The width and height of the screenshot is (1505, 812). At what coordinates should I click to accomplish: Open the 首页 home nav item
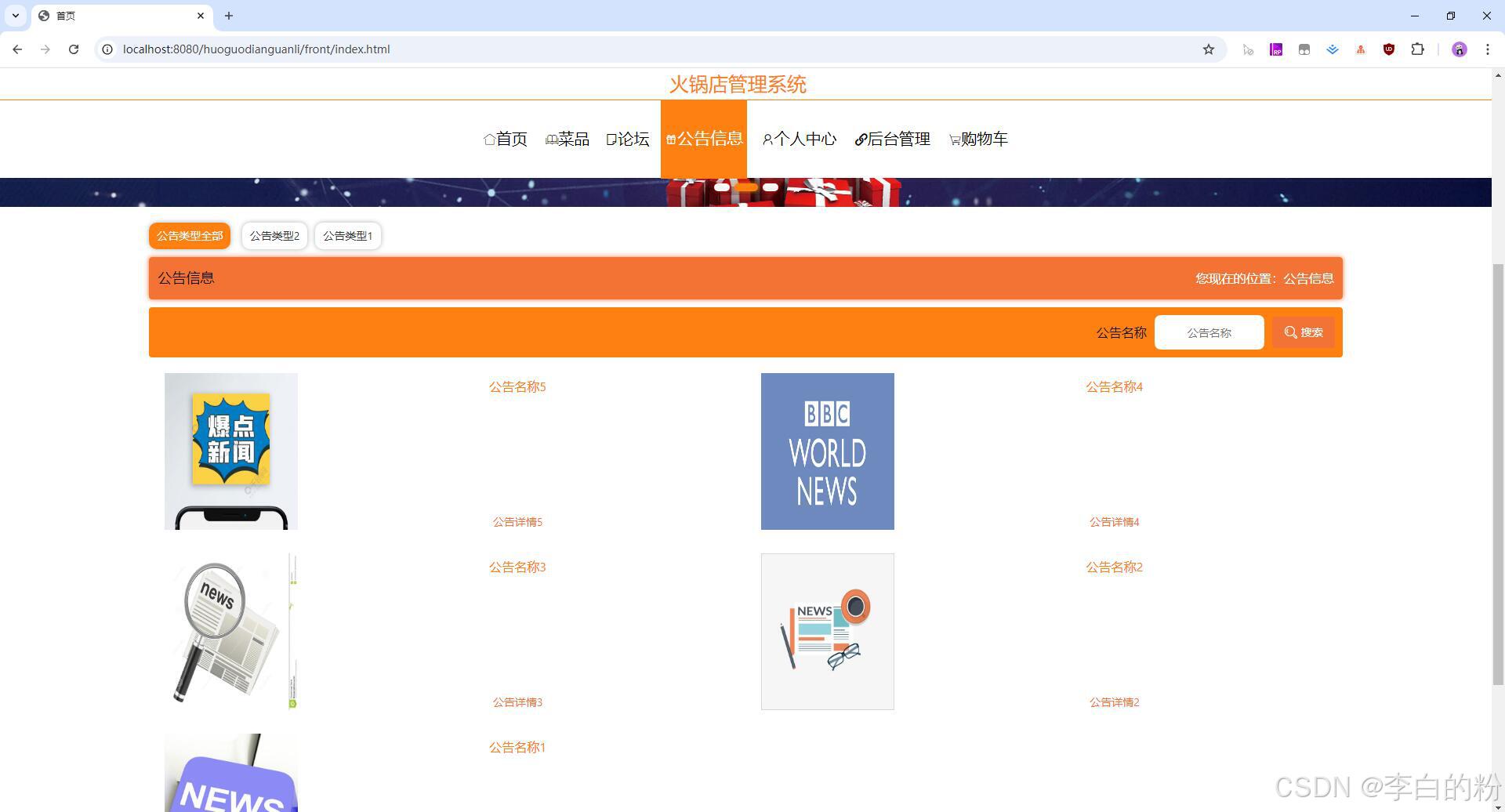tap(506, 139)
